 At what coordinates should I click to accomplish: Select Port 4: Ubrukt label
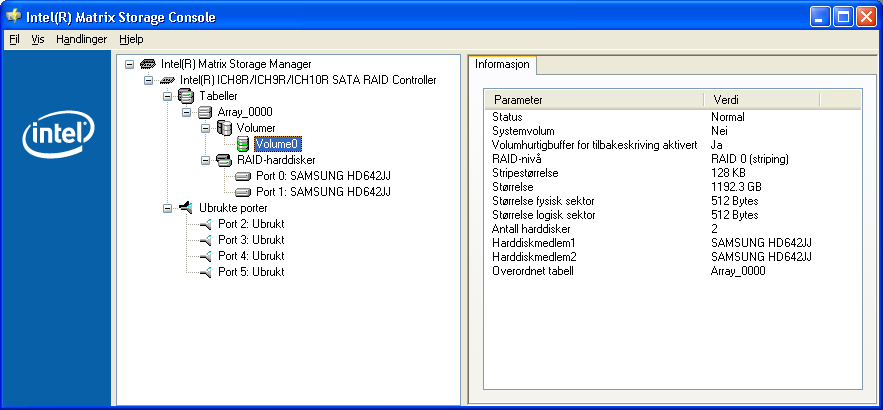[x=251, y=256]
